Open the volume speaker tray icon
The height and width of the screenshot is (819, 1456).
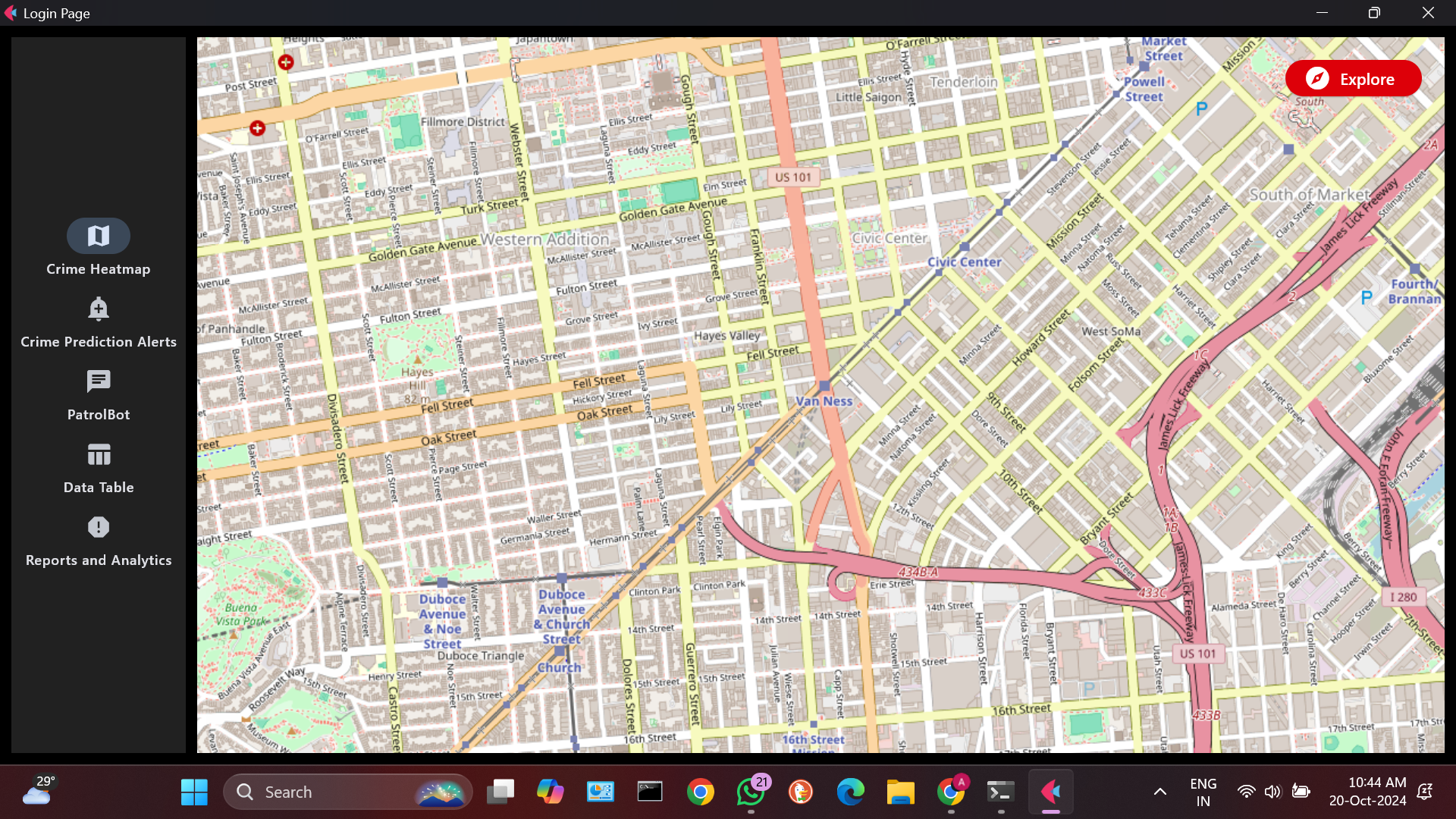coord(1272,792)
